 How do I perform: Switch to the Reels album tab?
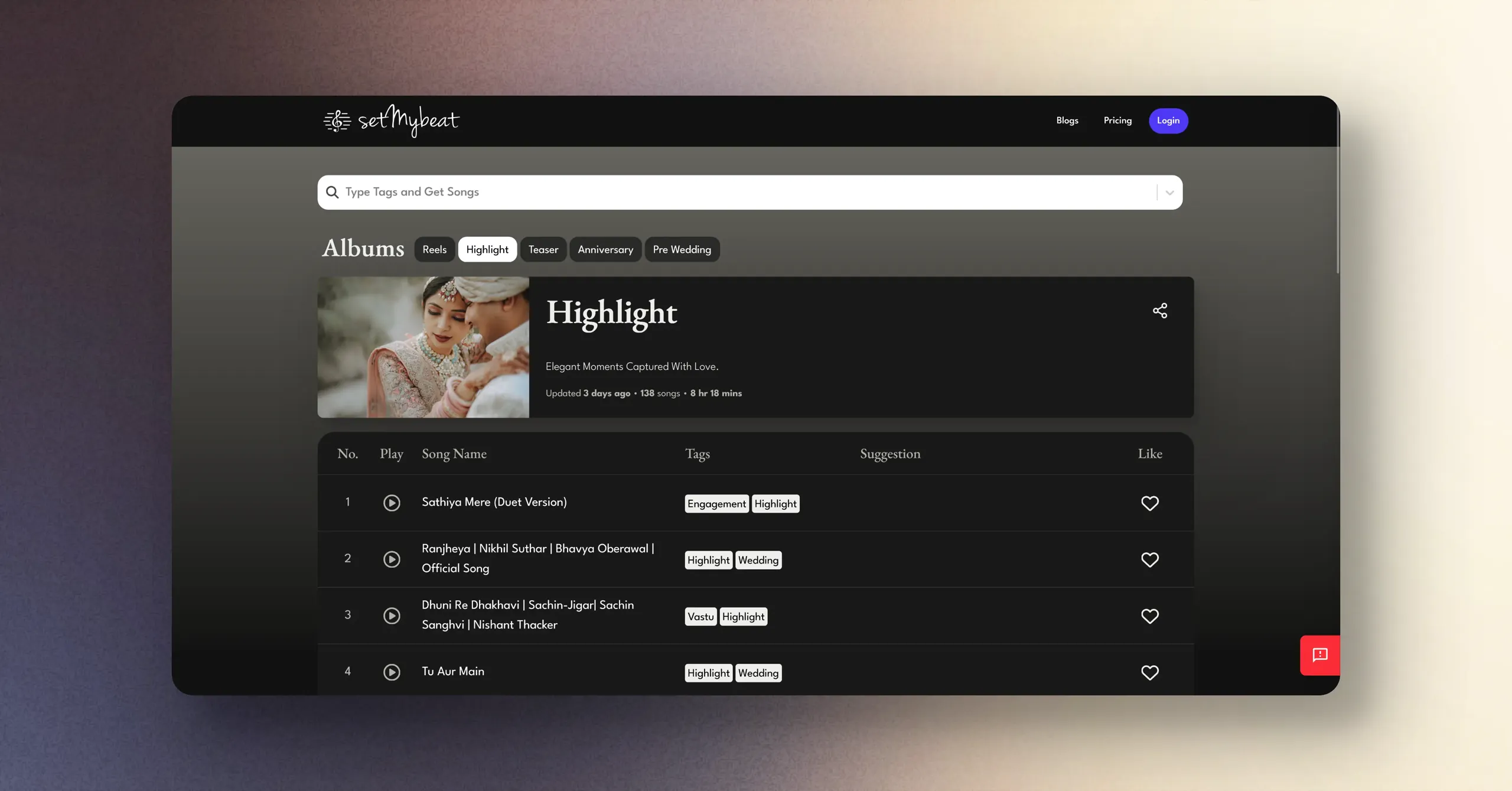tap(434, 249)
